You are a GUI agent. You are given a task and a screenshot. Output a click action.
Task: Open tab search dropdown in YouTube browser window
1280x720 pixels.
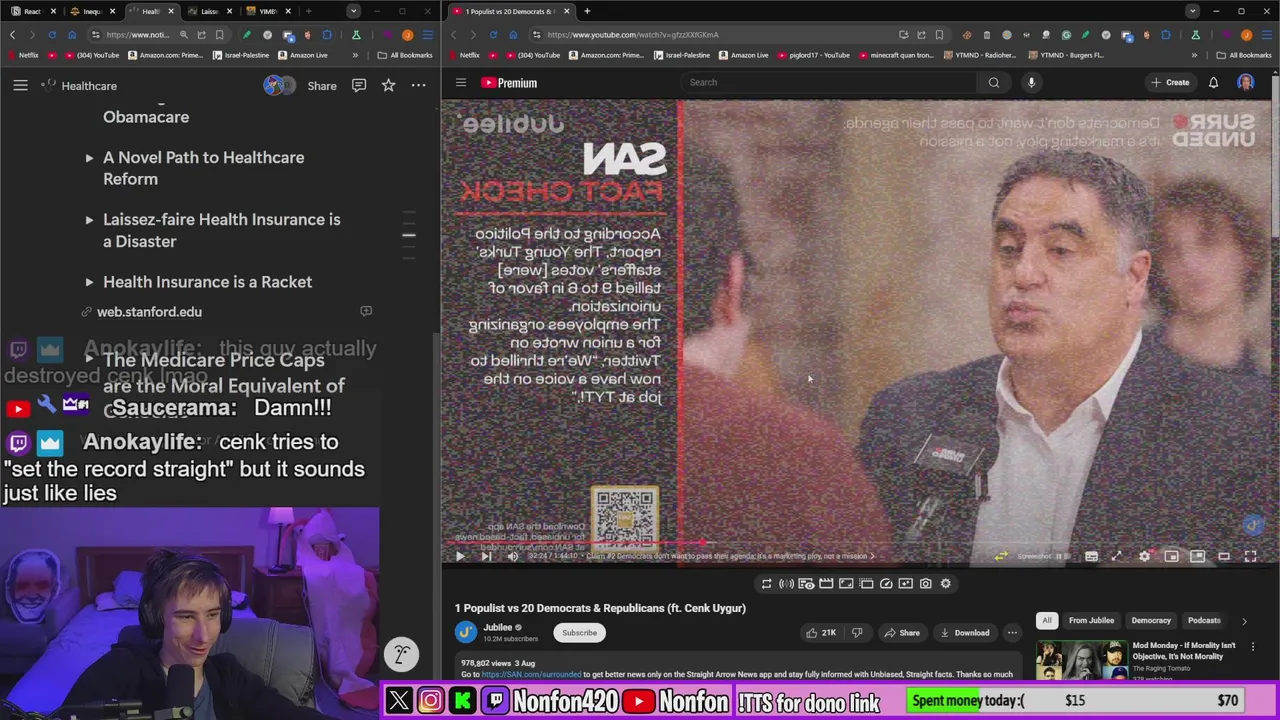click(x=1192, y=11)
